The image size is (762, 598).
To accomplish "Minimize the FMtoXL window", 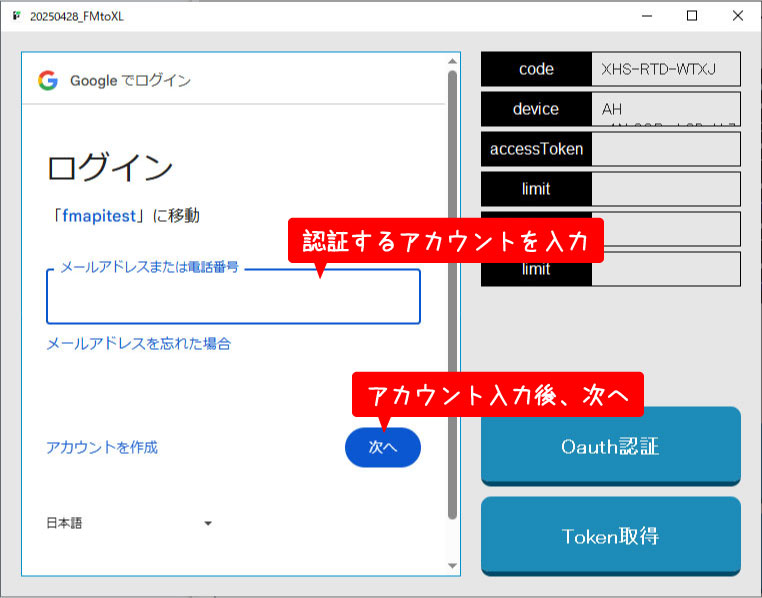I will [x=647, y=16].
